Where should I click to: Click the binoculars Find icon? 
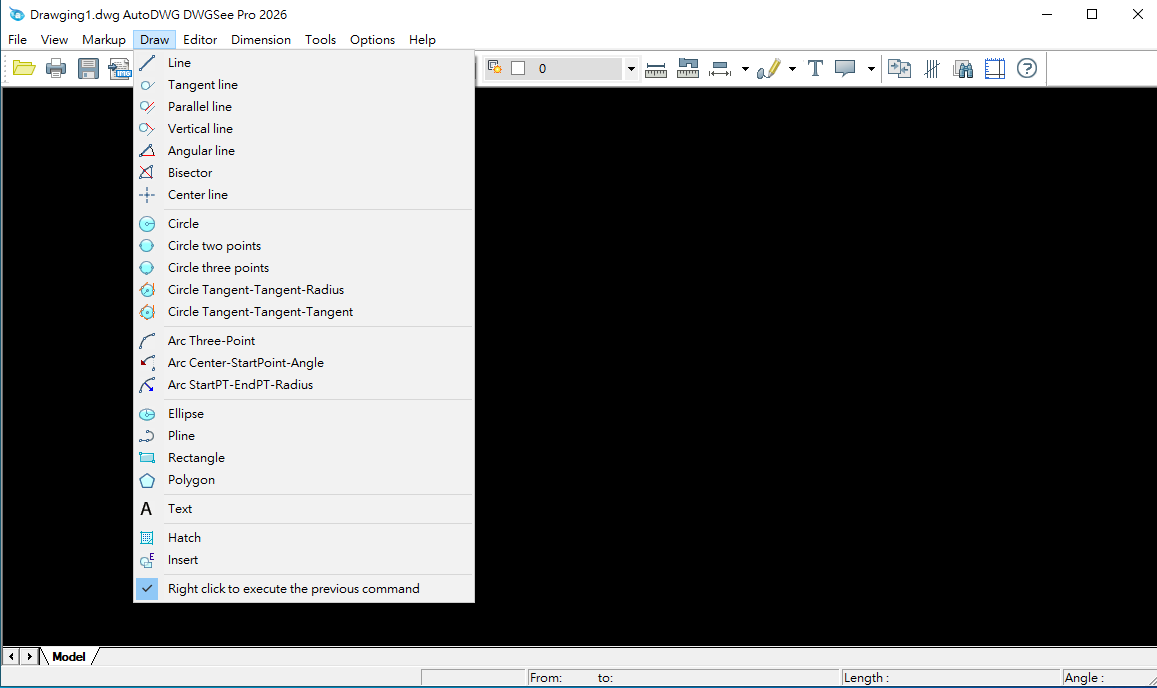(x=963, y=68)
